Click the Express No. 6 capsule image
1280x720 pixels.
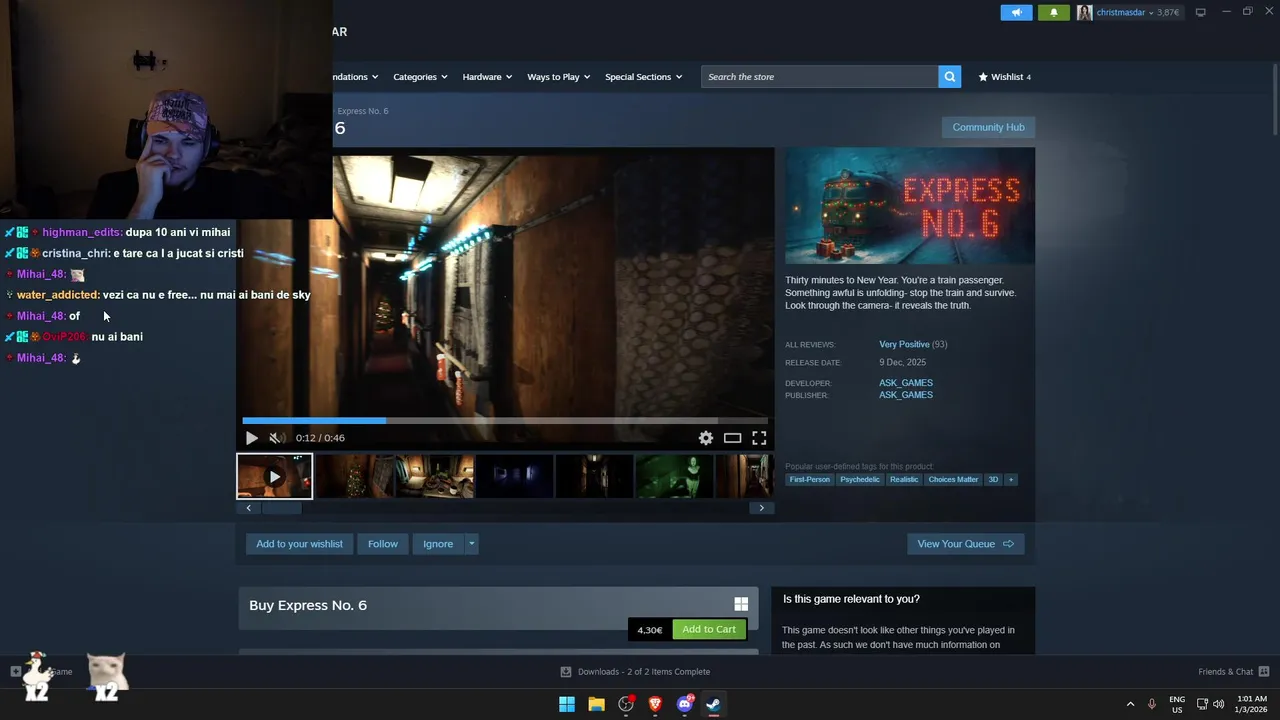pos(910,206)
